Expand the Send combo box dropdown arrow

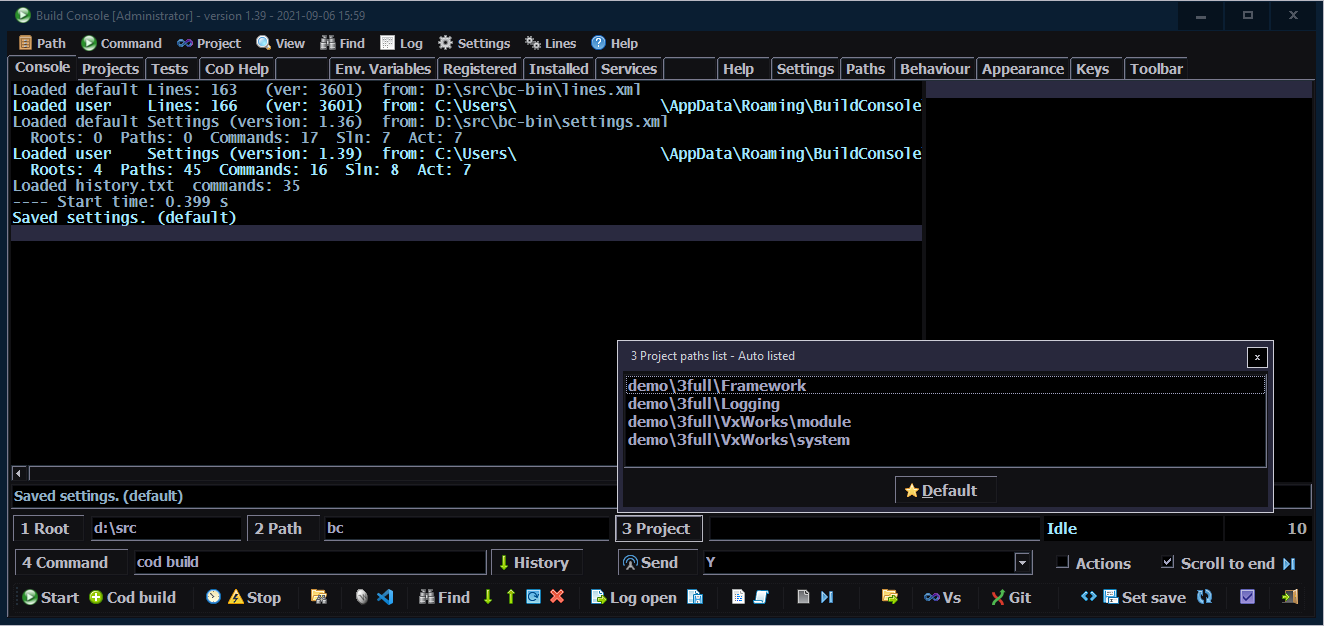pyautogui.click(x=1022, y=563)
